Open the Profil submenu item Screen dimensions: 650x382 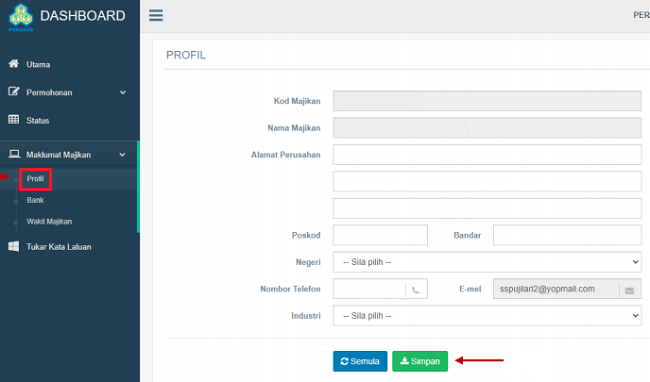coord(35,179)
